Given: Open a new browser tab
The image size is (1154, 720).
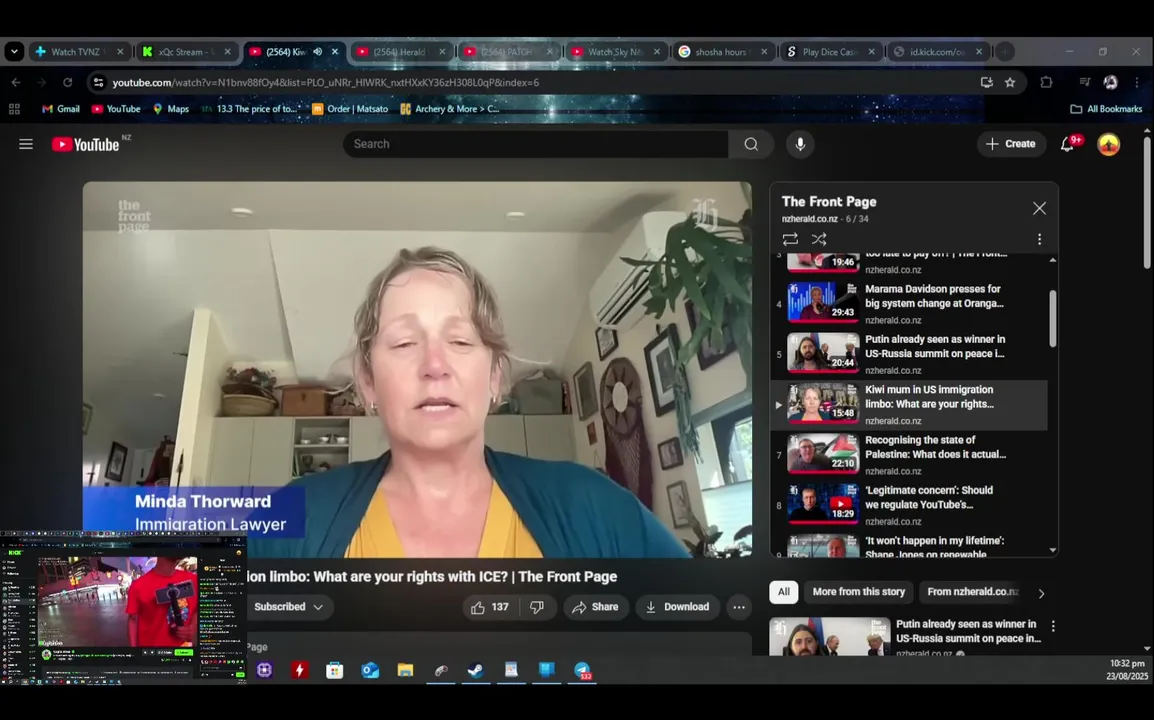Looking at the screenshot, I should point(1005,52).
